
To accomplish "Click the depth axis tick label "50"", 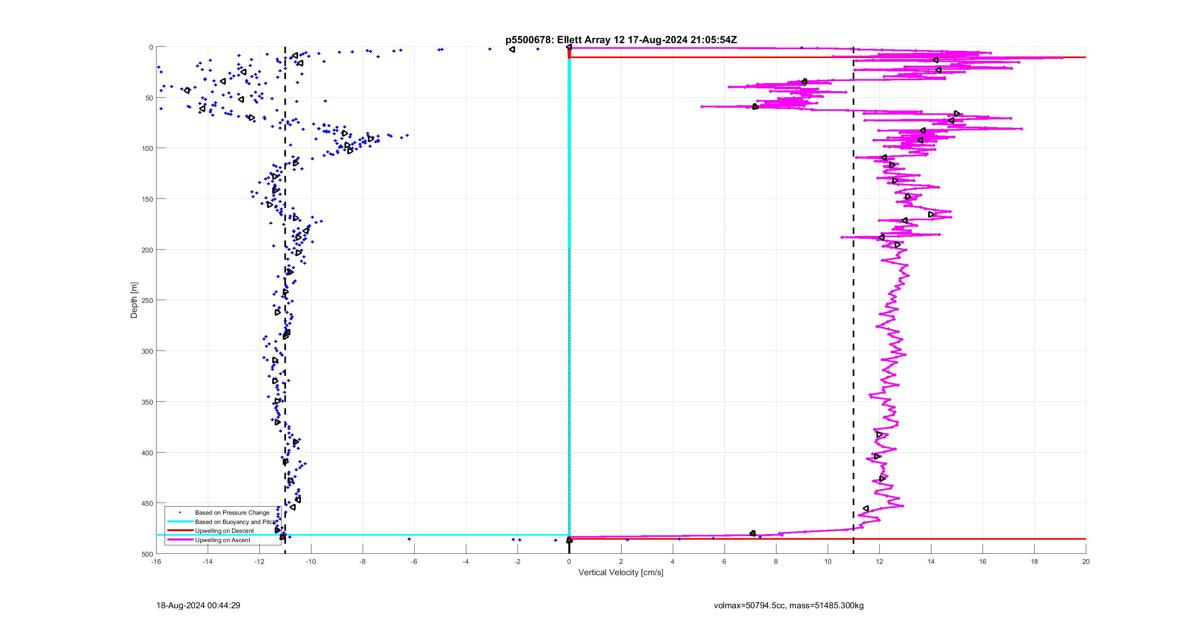I will [148, 98].
